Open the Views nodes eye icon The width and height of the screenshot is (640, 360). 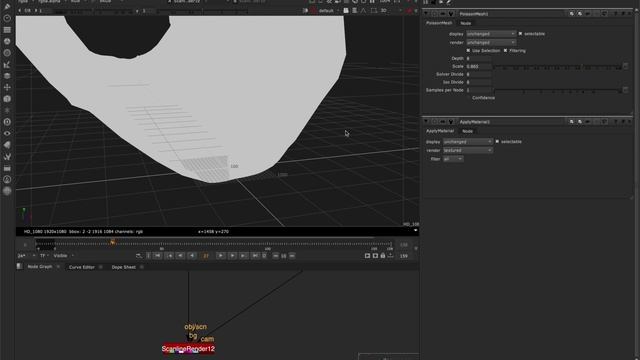point(7,133)
